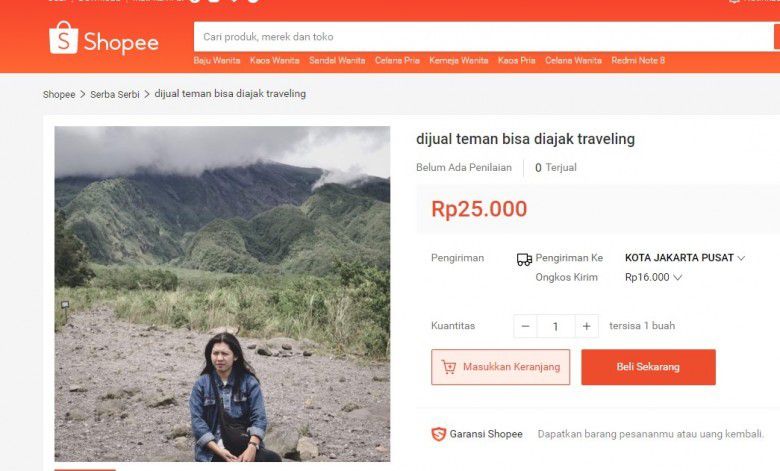
Task: Open the Shopee breadcrumb link
Action: click(59, 94)
